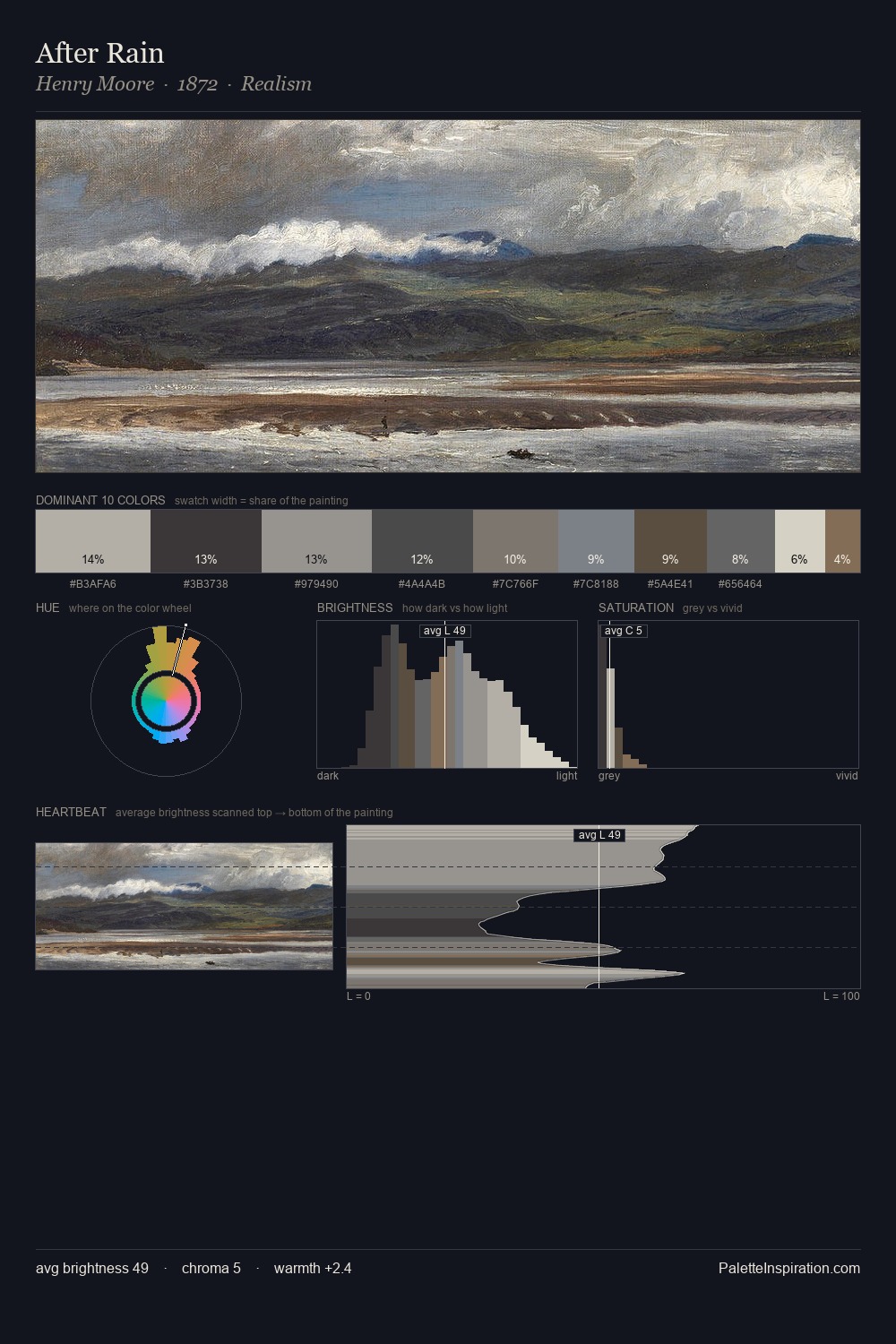Click the 'light' axis label
Screen dimensions: 896x1344
point(566,776)
